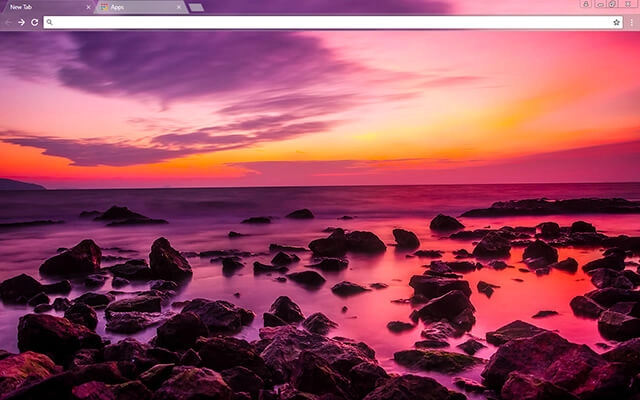640x400 pixels.
Task: Open a new tab with the new-tab button
Action: click(x=196, y=7)
